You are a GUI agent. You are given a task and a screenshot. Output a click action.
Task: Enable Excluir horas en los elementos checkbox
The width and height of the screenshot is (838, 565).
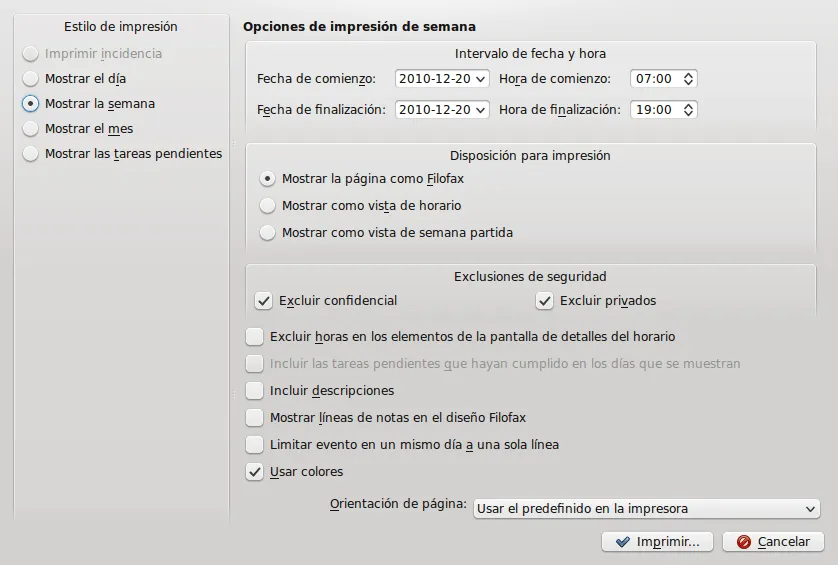point(254,337)
